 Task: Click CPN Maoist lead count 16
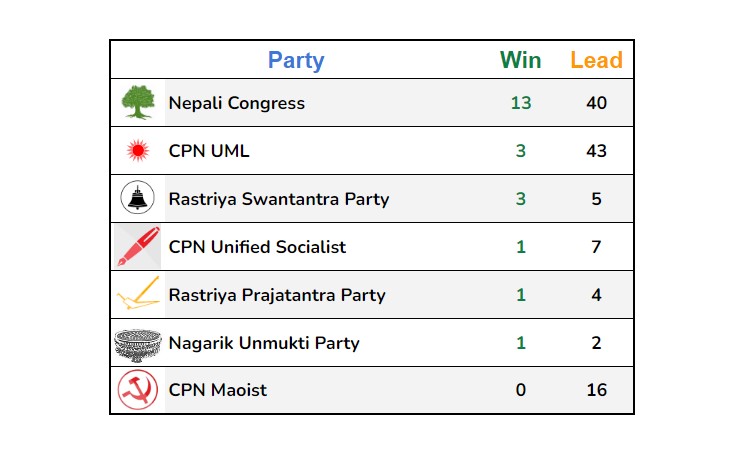tap(597, 390)
